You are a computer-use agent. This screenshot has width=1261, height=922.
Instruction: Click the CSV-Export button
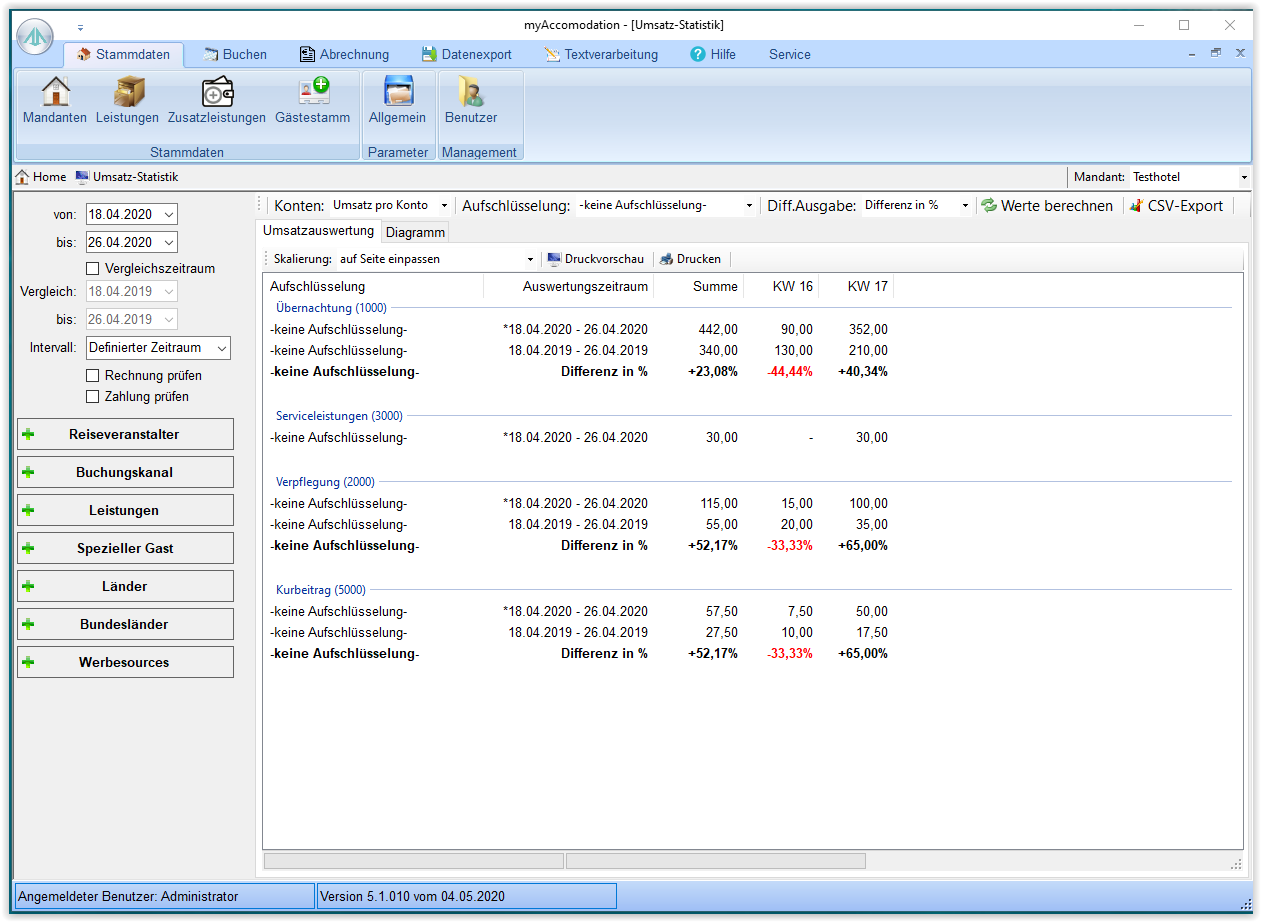tap(1176, 205)
